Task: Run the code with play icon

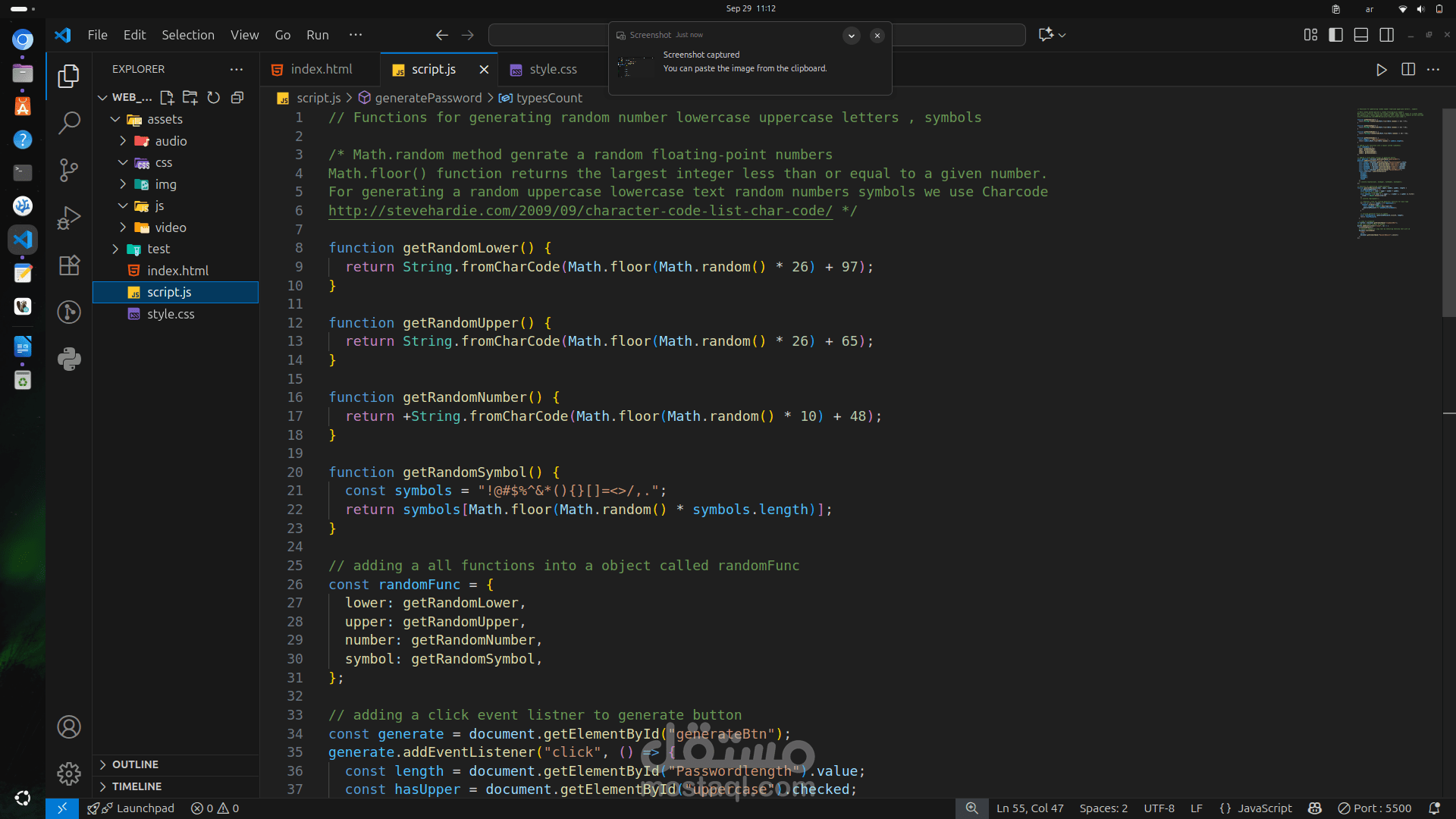Action: [x=1381, y=70]
